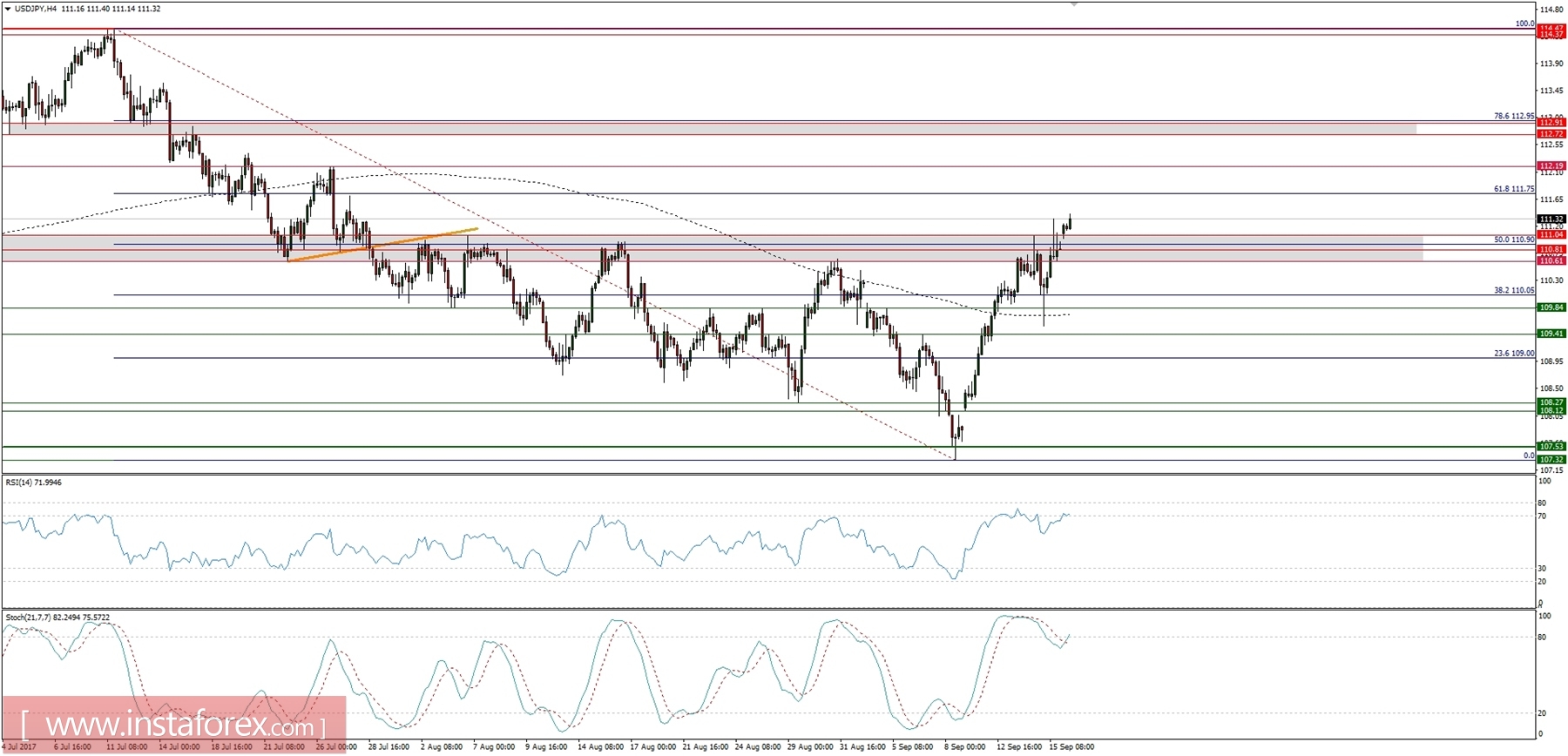Select the 112.91 red price label
Image resolution: width=1568 pixels, height=756 pixels.
(x=1551, y=123)
